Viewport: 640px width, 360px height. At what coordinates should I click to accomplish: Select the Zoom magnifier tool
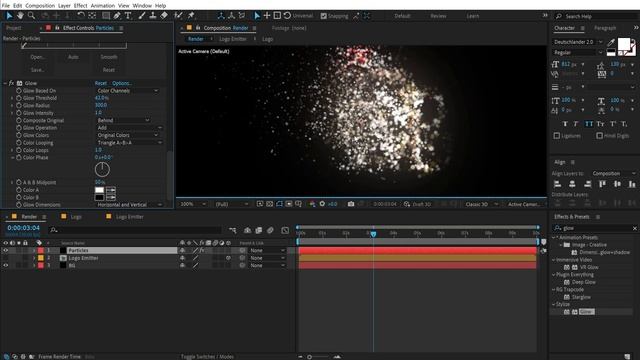point(31,16)
